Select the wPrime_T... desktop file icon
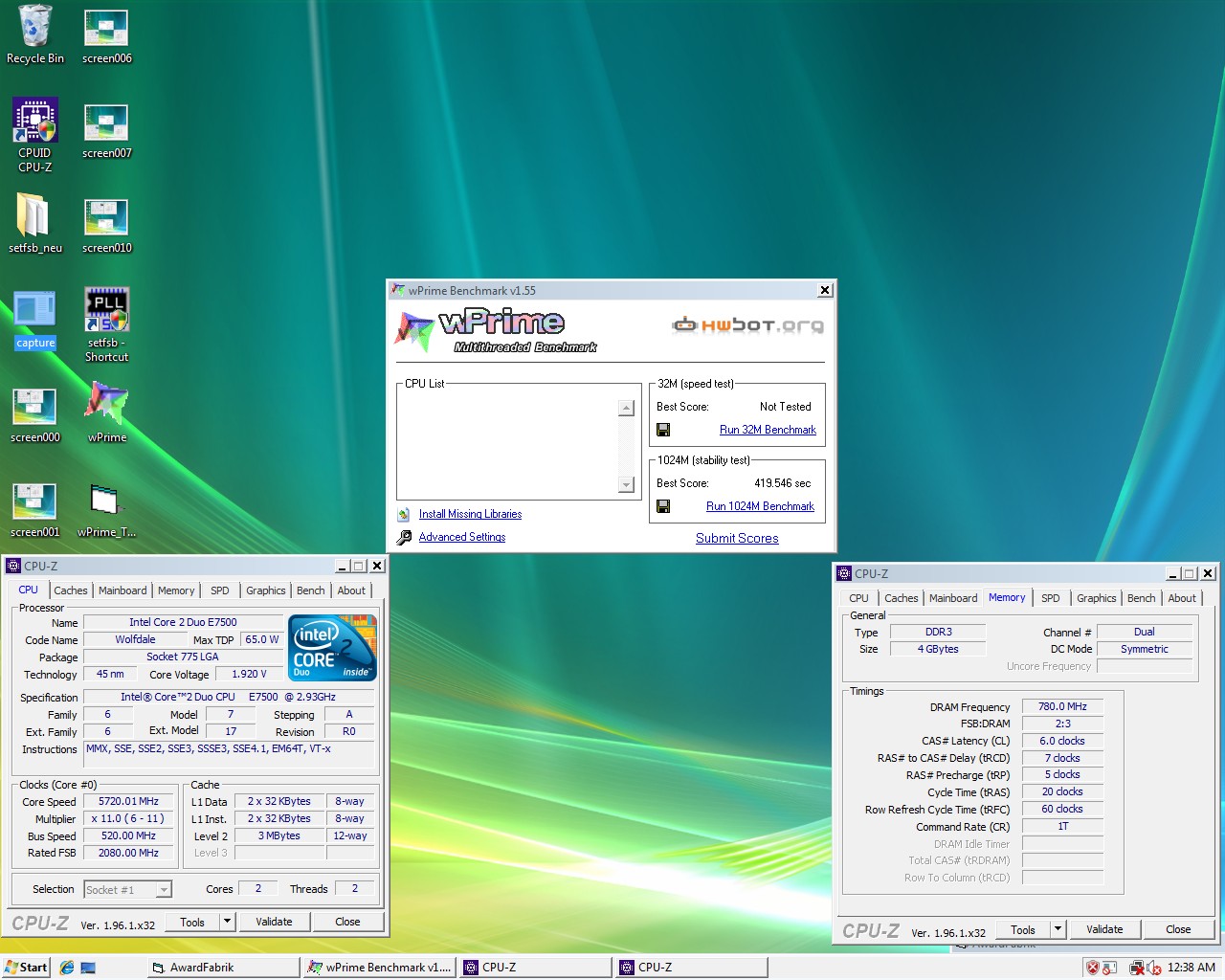1225x980 pixels. [x=106, y=508]
